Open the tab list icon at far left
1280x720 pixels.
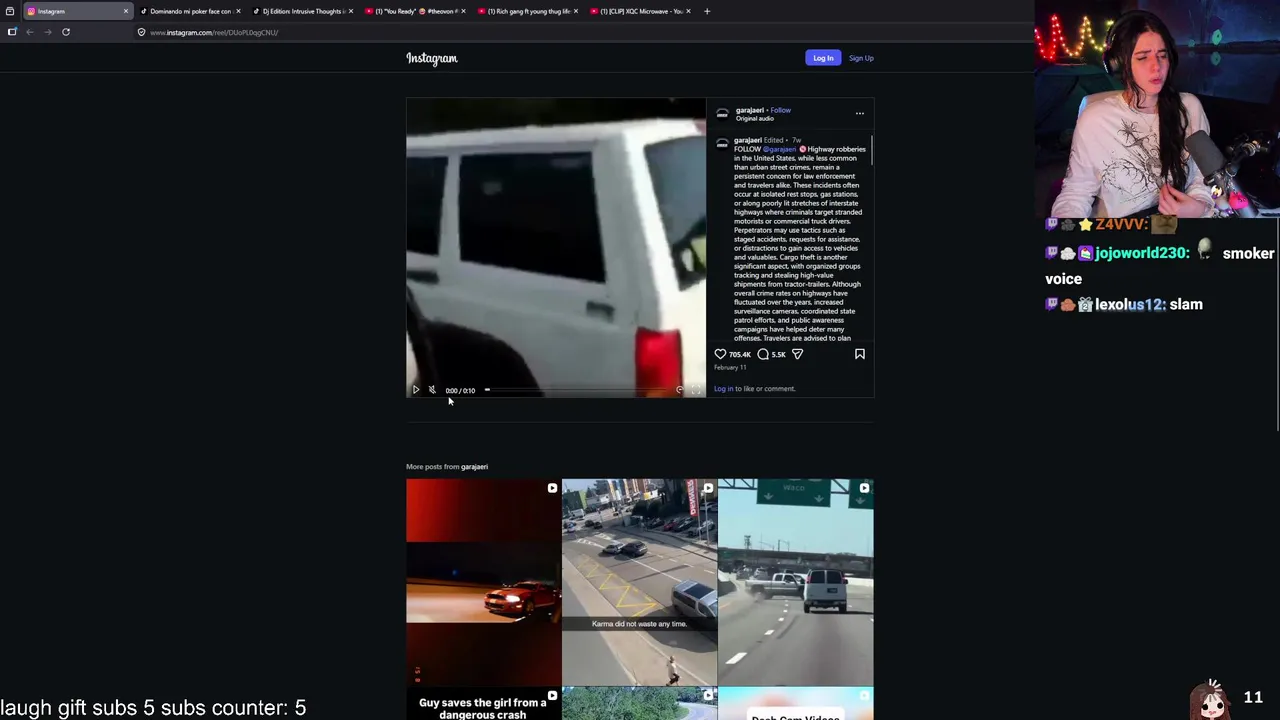(10, 11)
